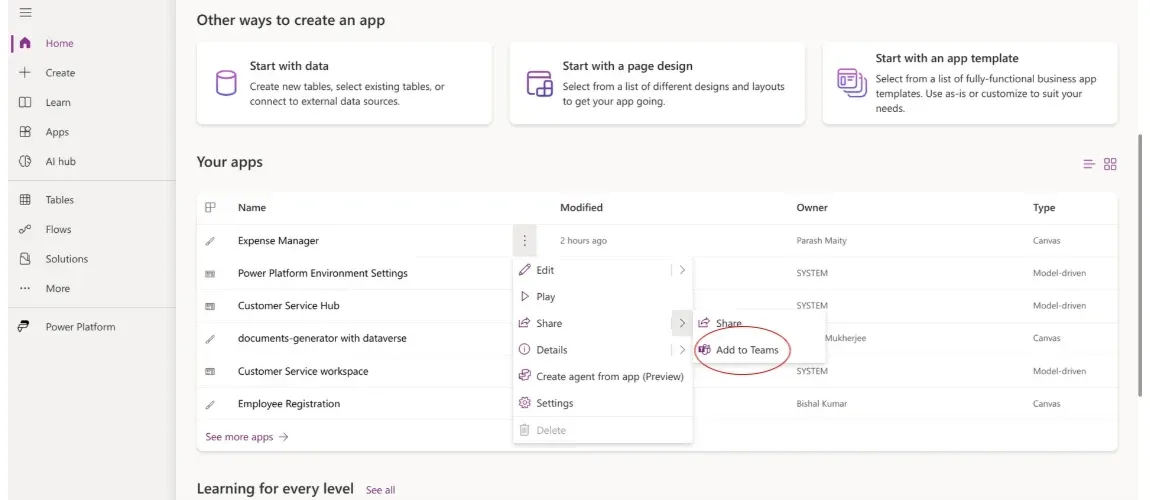Choose Edit in the context menu
The height and width of the screenshot is (500, 1150).
point(545,270)
